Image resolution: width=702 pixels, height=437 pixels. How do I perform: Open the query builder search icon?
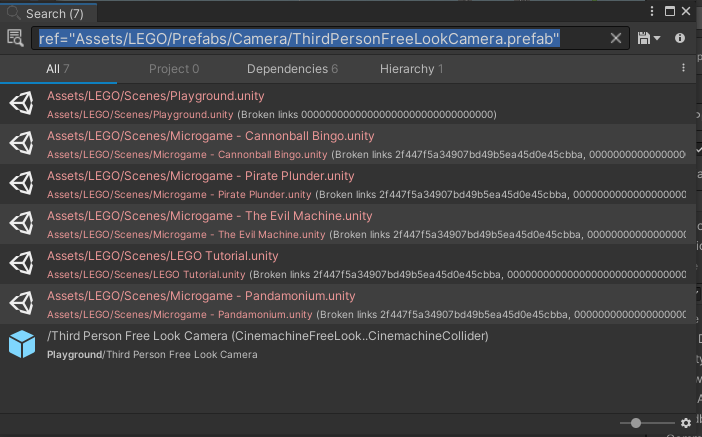coord(15,38)
